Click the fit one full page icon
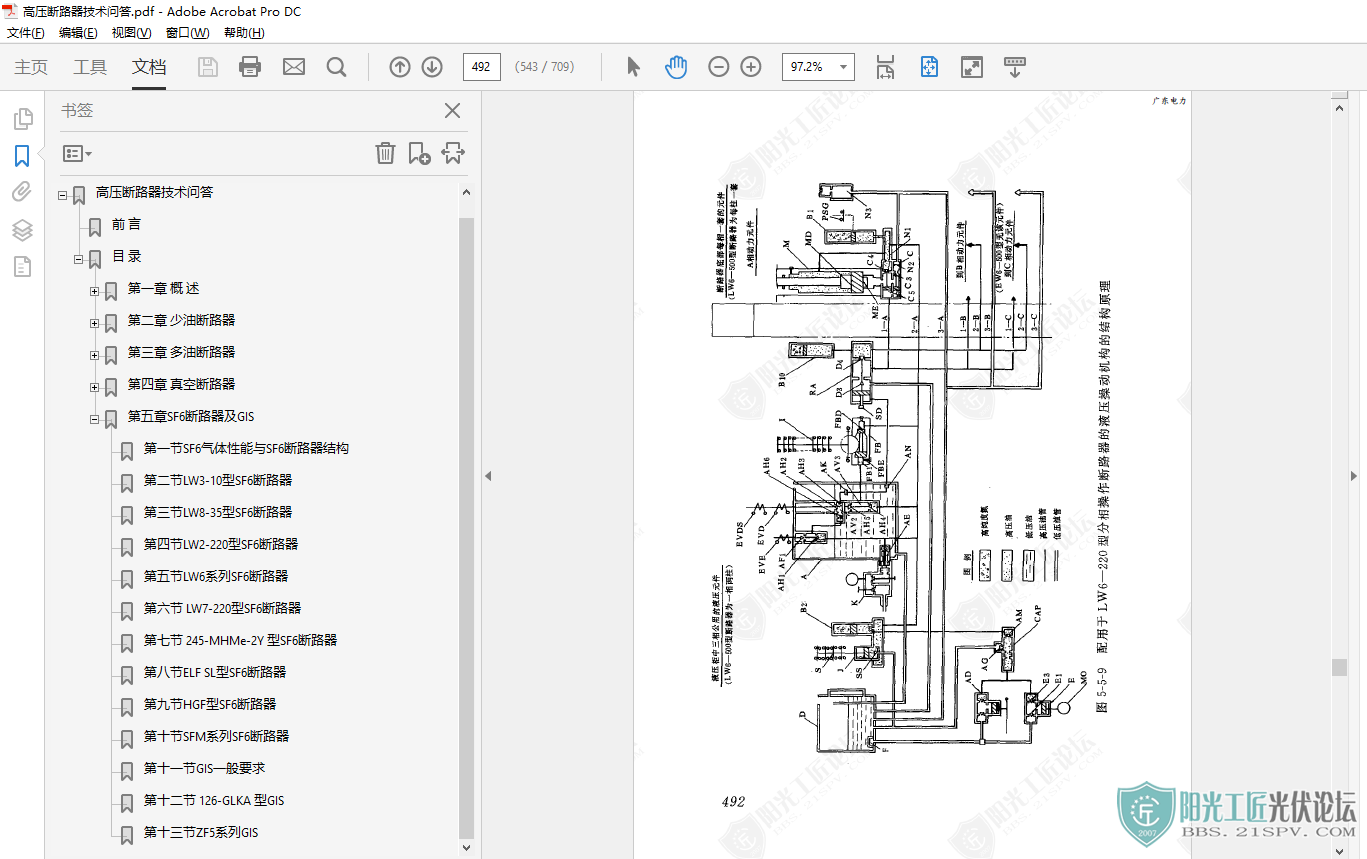The height and width of the screenshot is (859, 1367). coord(929,67)
